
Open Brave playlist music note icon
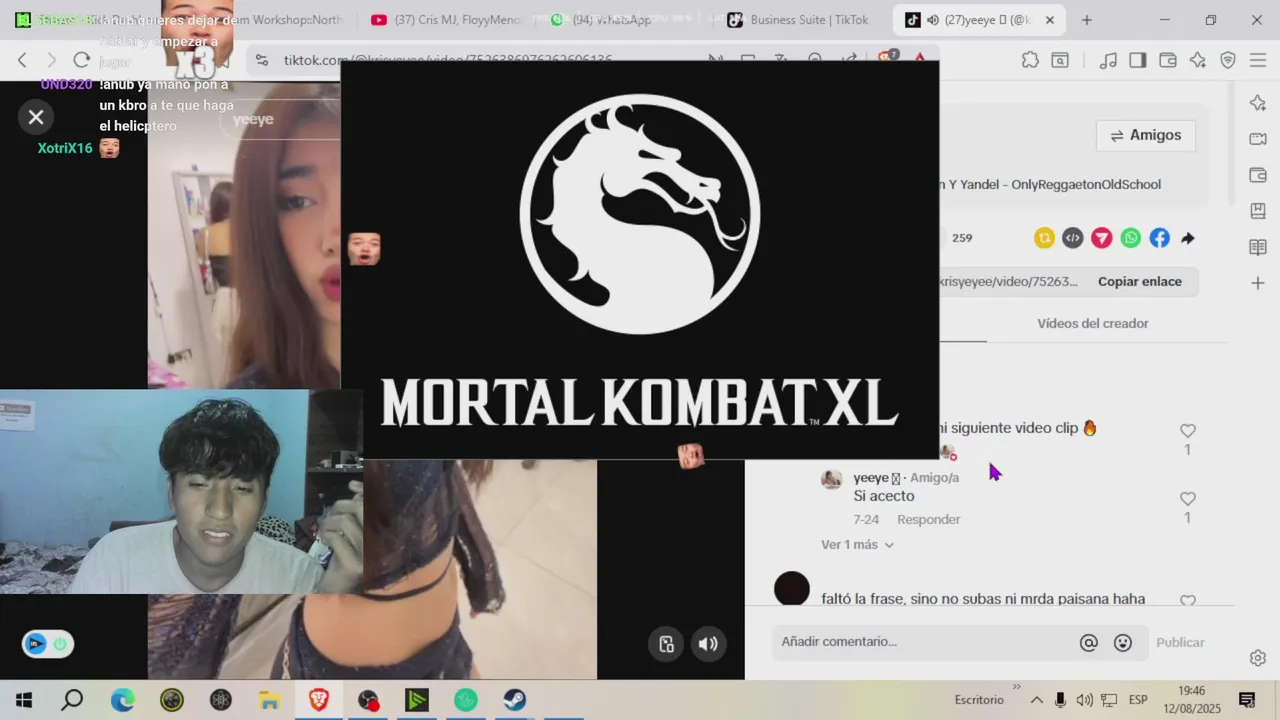click(x=1108, y=60)
